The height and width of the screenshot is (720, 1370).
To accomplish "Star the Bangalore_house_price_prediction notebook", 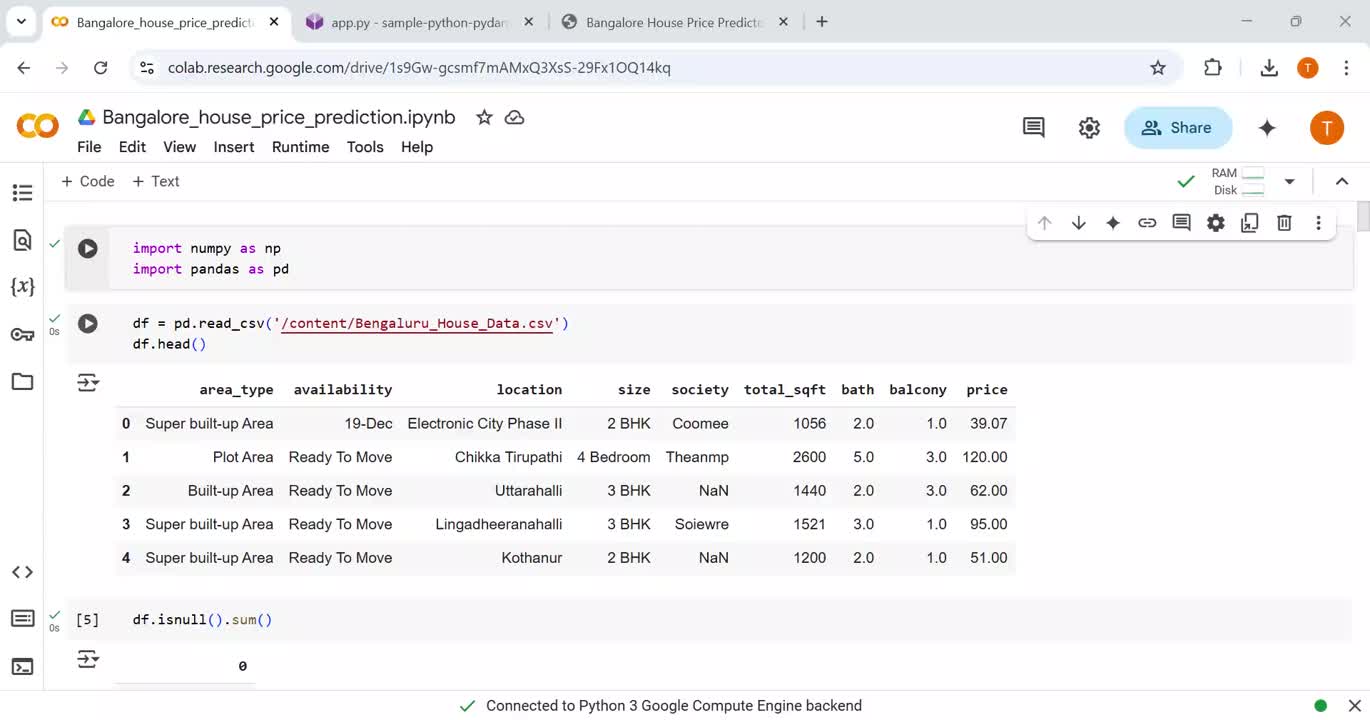I will tap(484, 118).
